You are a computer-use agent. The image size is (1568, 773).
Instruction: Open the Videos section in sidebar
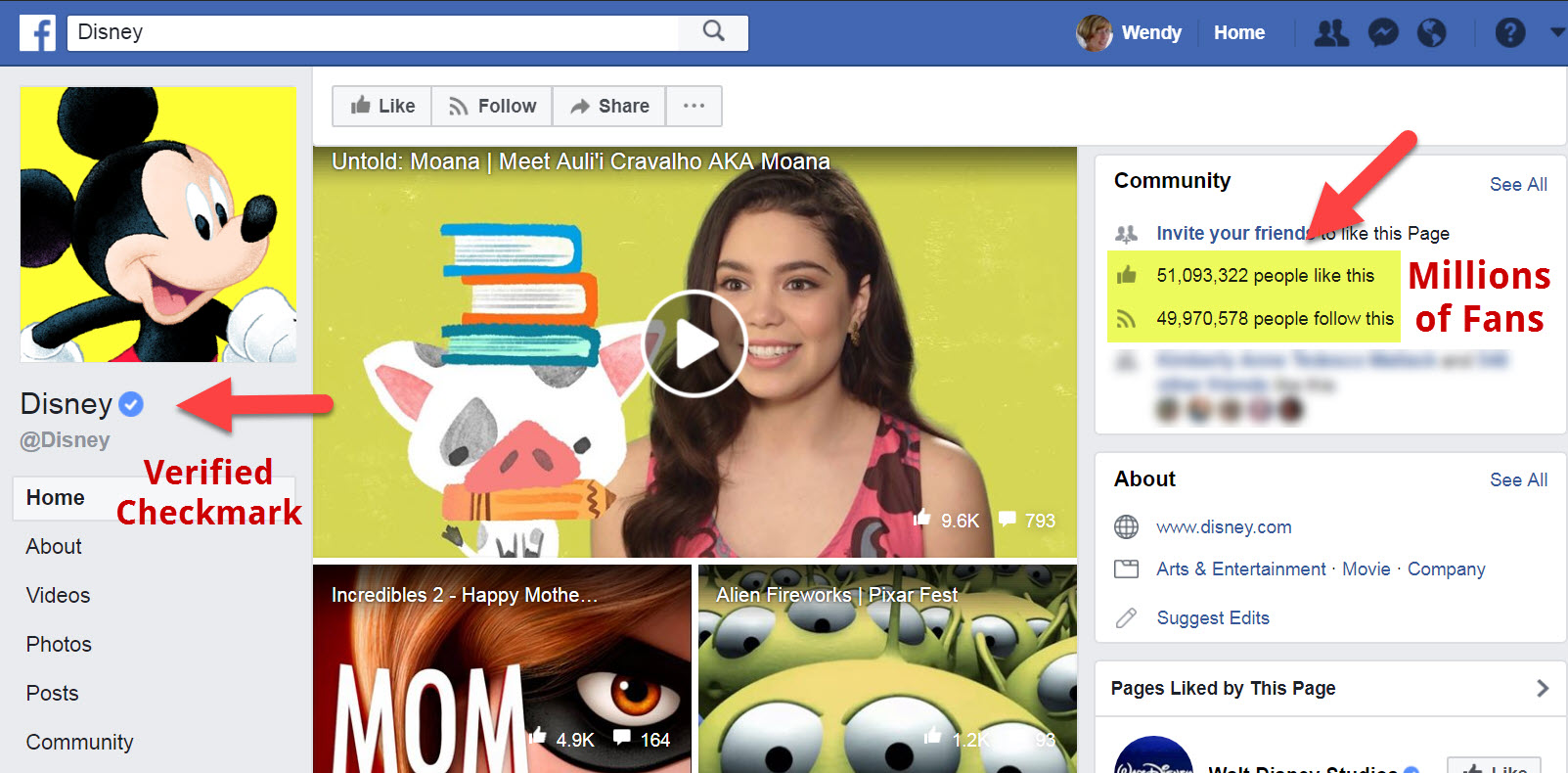(x=58, y=596)
